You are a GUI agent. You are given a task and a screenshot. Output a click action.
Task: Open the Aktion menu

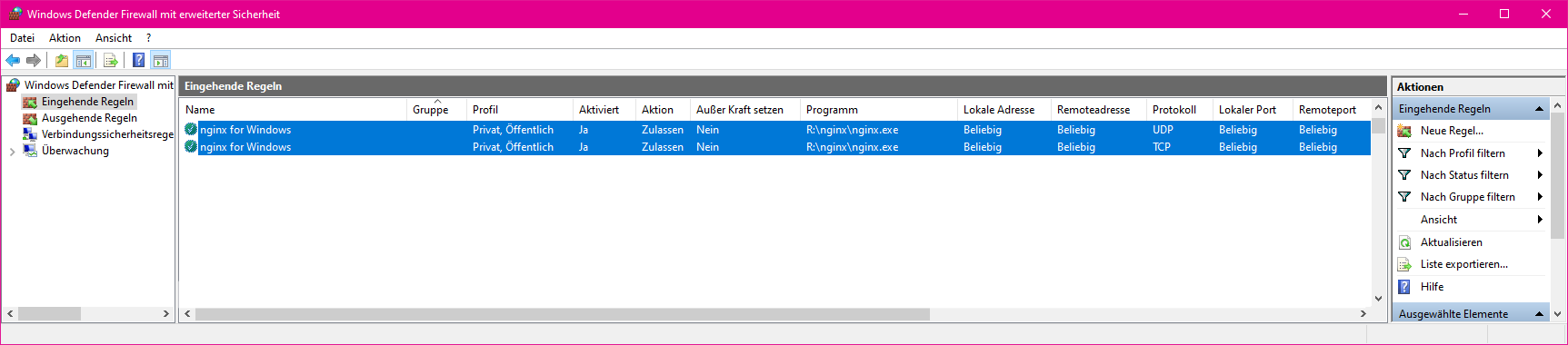(65, 38)
